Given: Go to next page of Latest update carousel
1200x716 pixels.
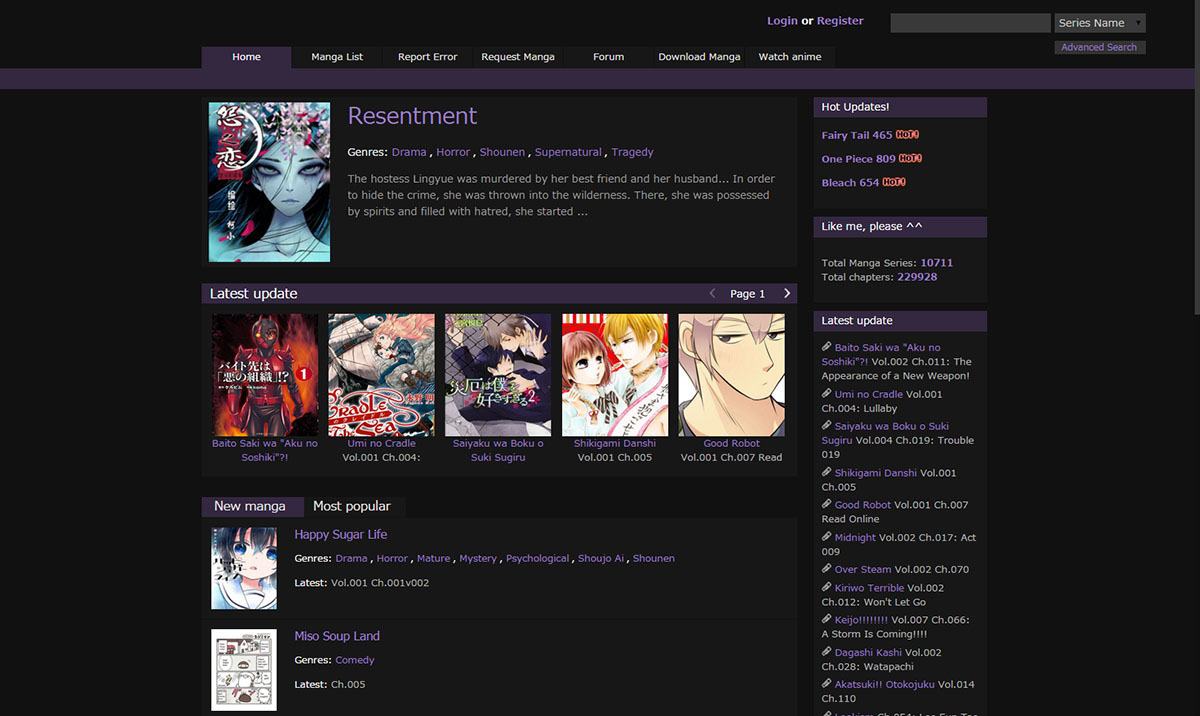Looking at the screenshot, I should point(787,293).
